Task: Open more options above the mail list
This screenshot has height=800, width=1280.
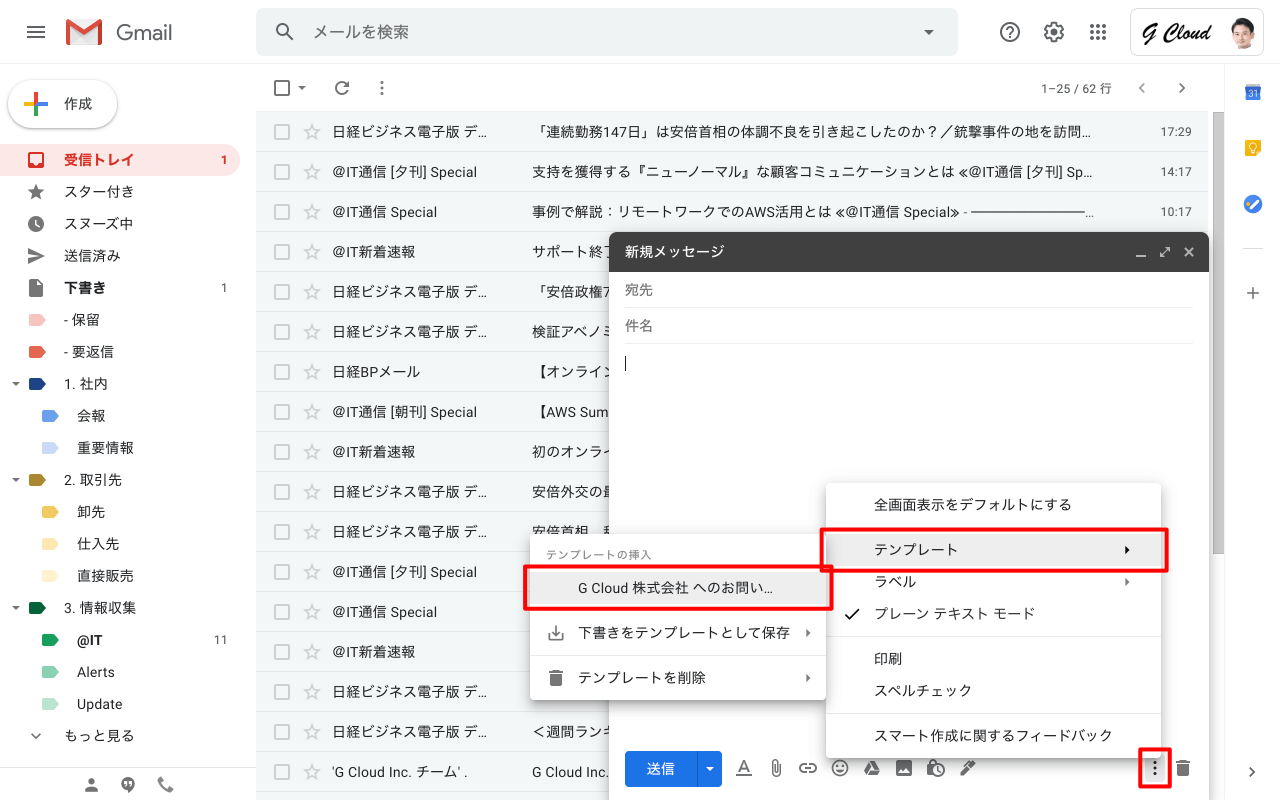Action: [x=381, y=88]
